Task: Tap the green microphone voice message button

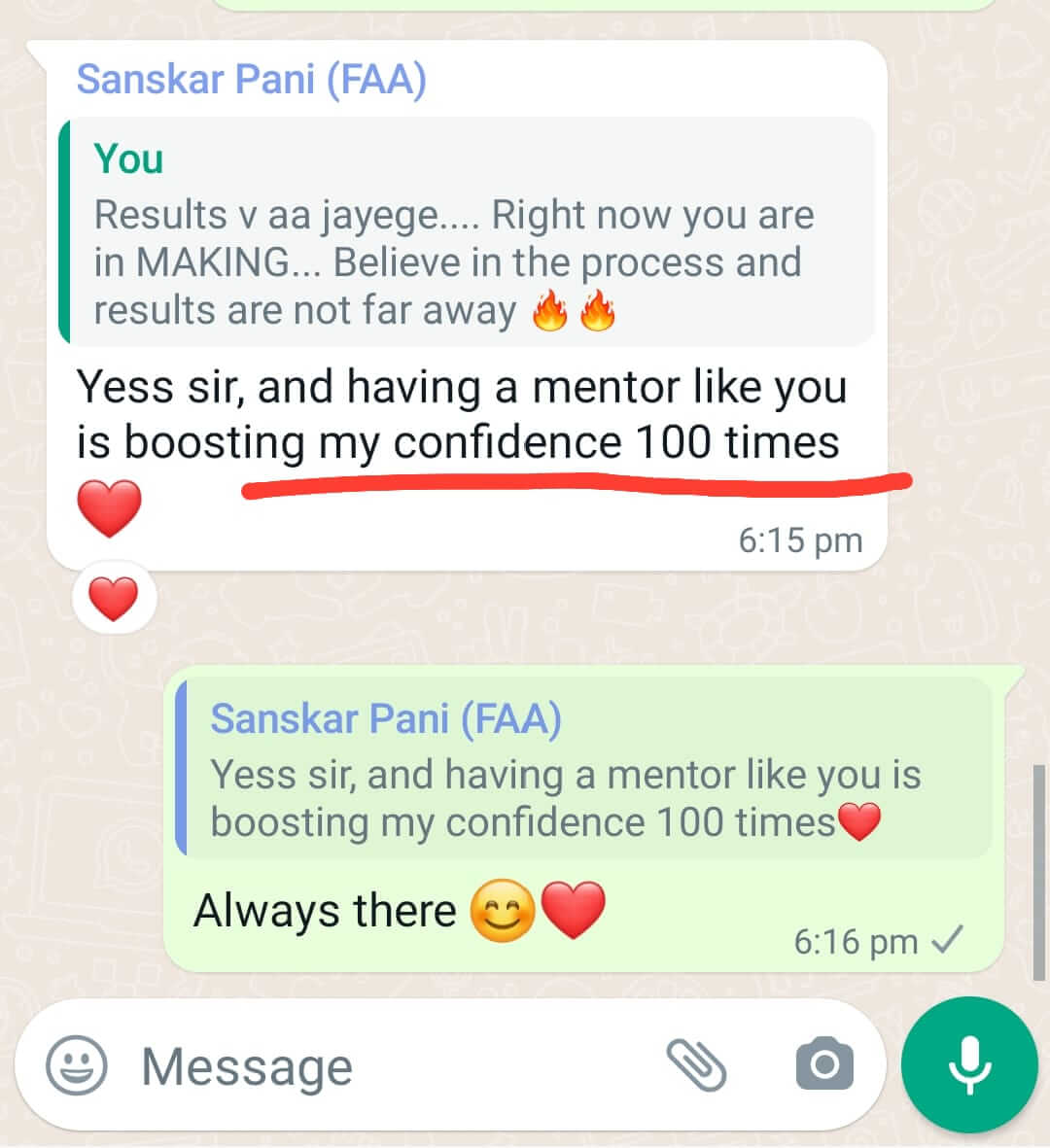Action: [969, 1064]
